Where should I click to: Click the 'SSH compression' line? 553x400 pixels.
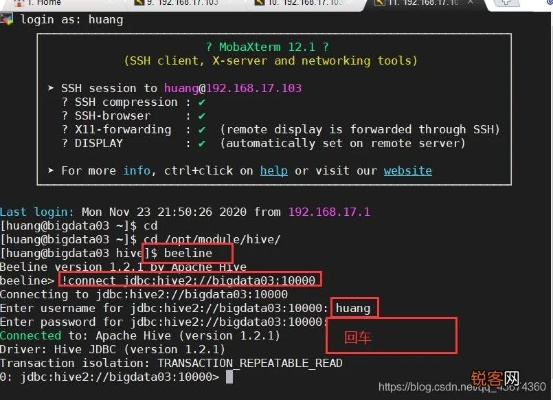coord(133,102)
